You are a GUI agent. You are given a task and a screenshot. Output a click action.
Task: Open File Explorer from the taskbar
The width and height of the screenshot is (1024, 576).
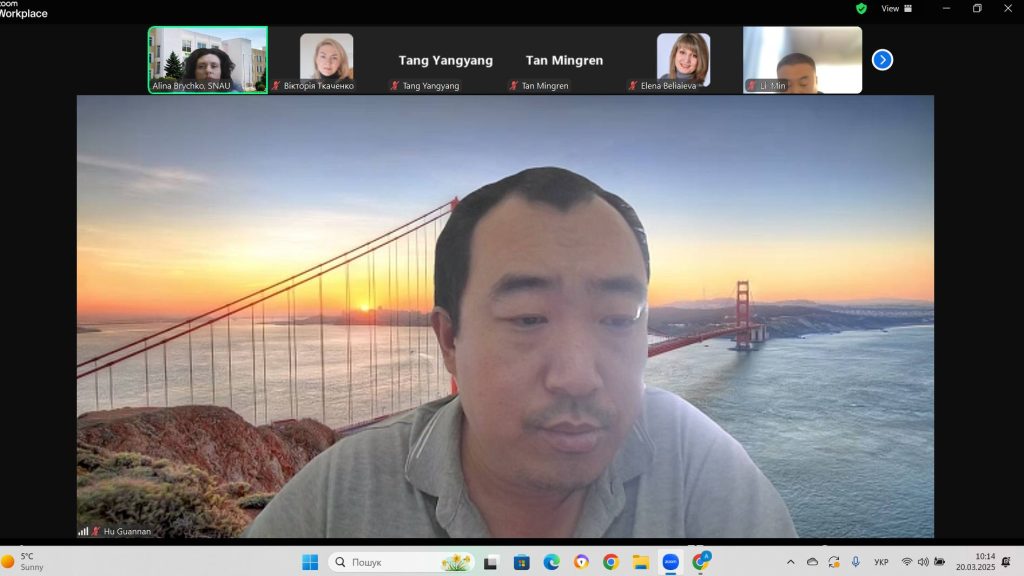coord(640,562)
